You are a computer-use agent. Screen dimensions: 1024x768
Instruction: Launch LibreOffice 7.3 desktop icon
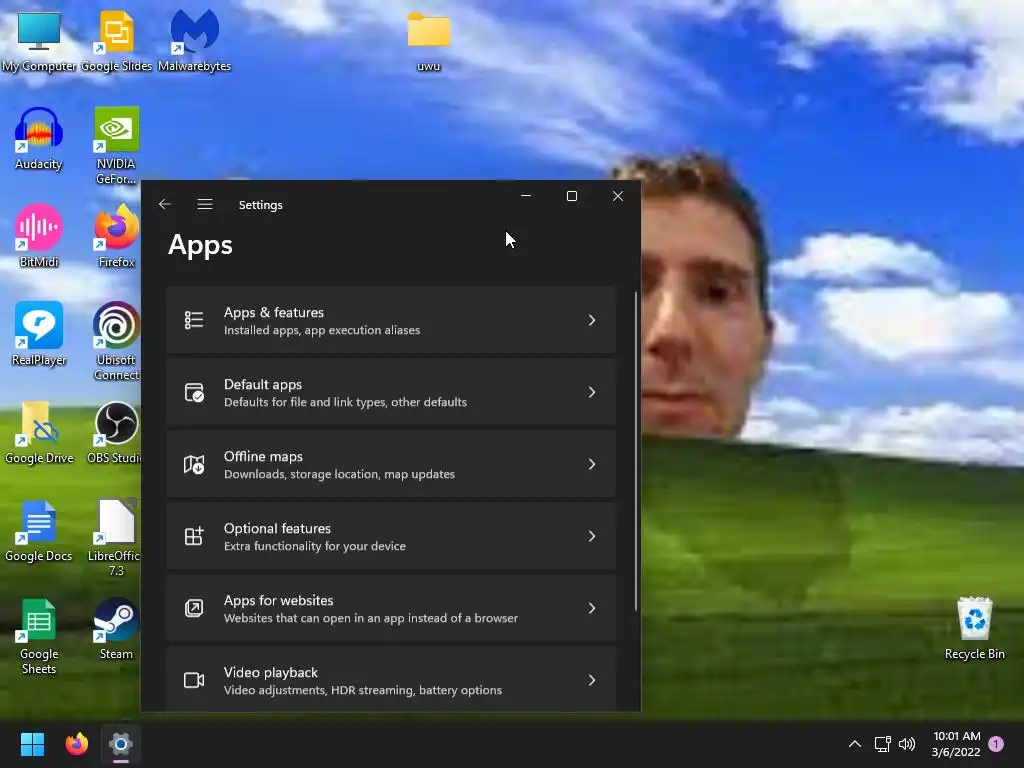(114, 537)
